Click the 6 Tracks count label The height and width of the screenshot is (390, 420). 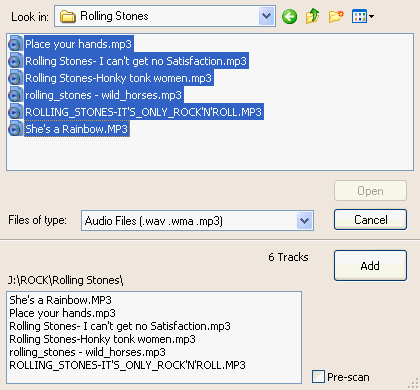pyautogui.click(x=288, y=257)
